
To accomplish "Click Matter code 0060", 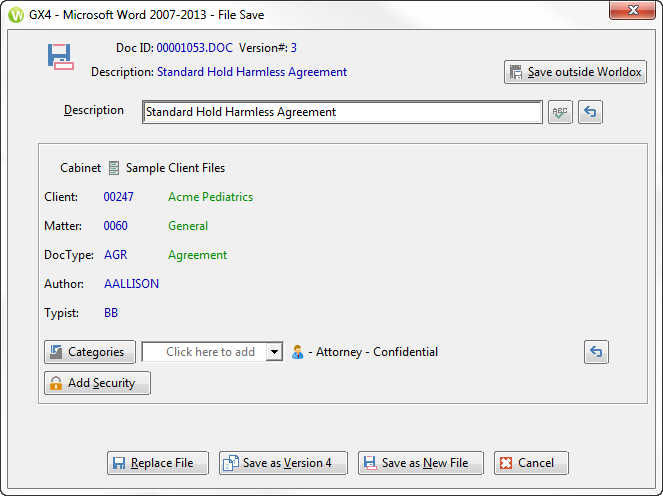I will [x=115, y=226].
